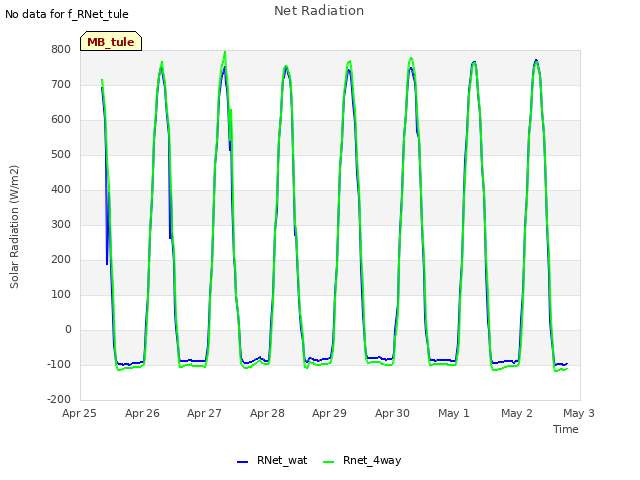This screenshot has width=640, height=480.
Task: Click the Apr 27 x-axis tick label
Action: pyautogui.click(x=204, y=413)
